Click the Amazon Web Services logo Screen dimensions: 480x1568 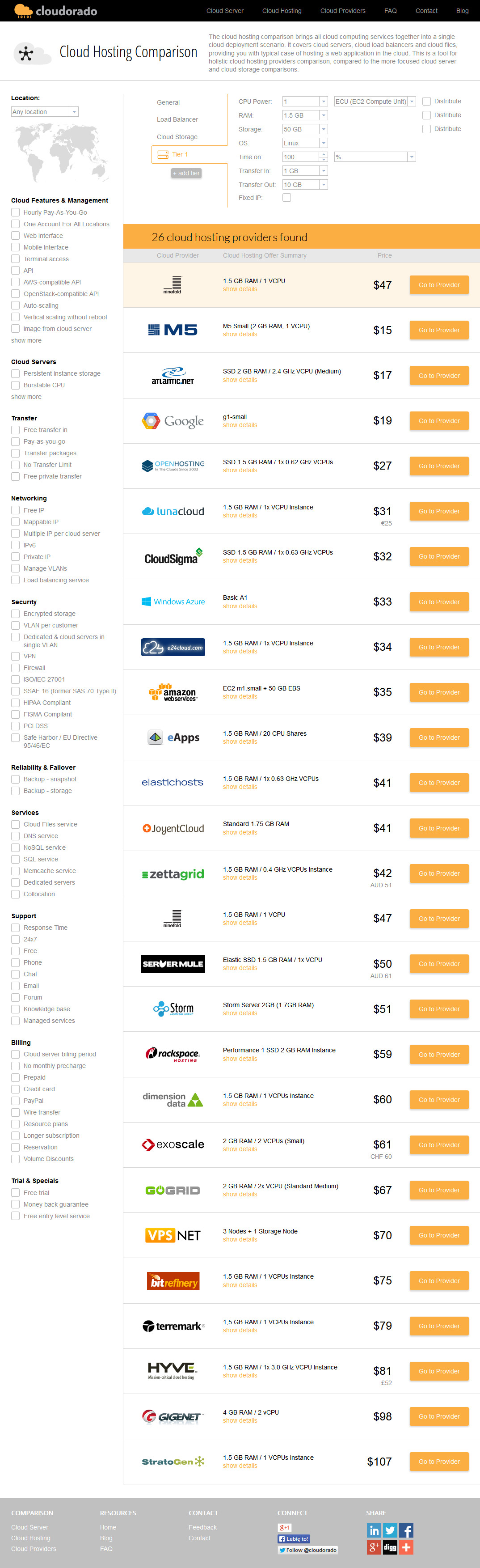pyautogui.click(x=173, y=692)
